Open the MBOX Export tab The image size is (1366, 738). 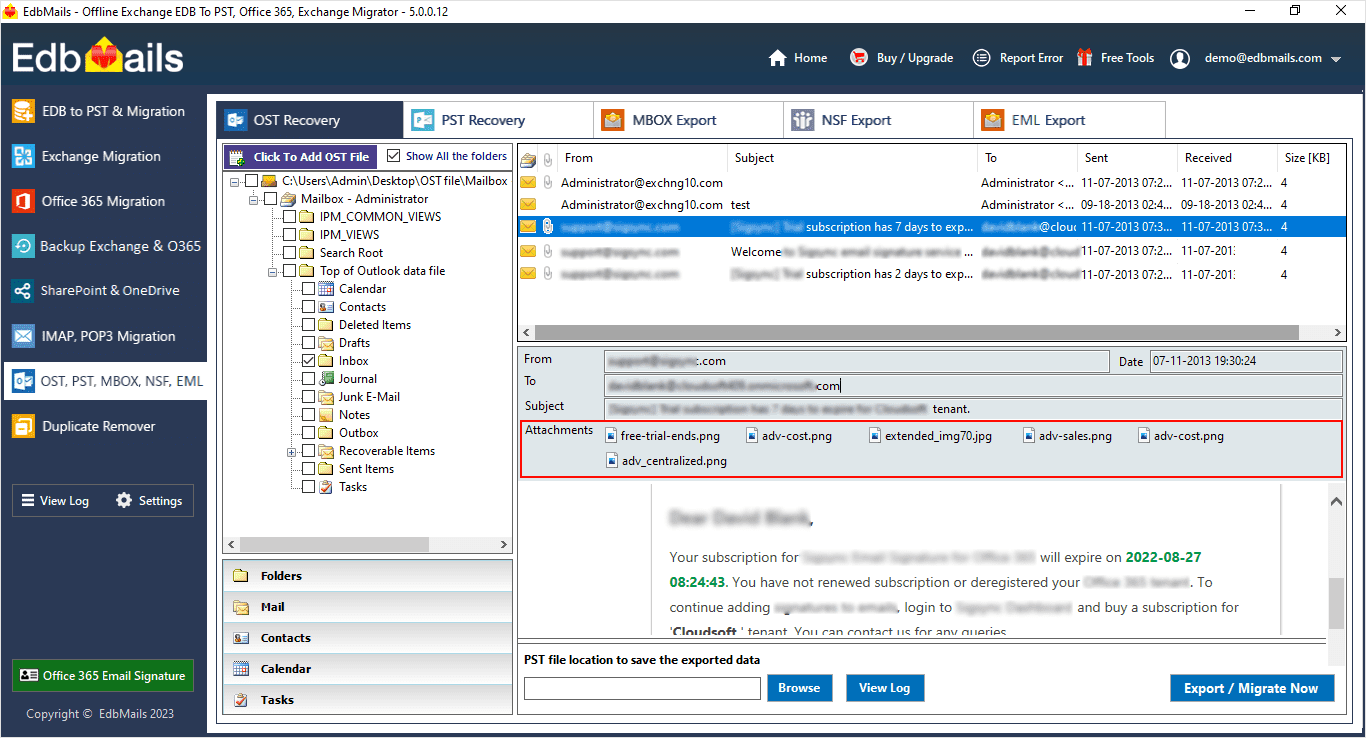coord(688,120)
